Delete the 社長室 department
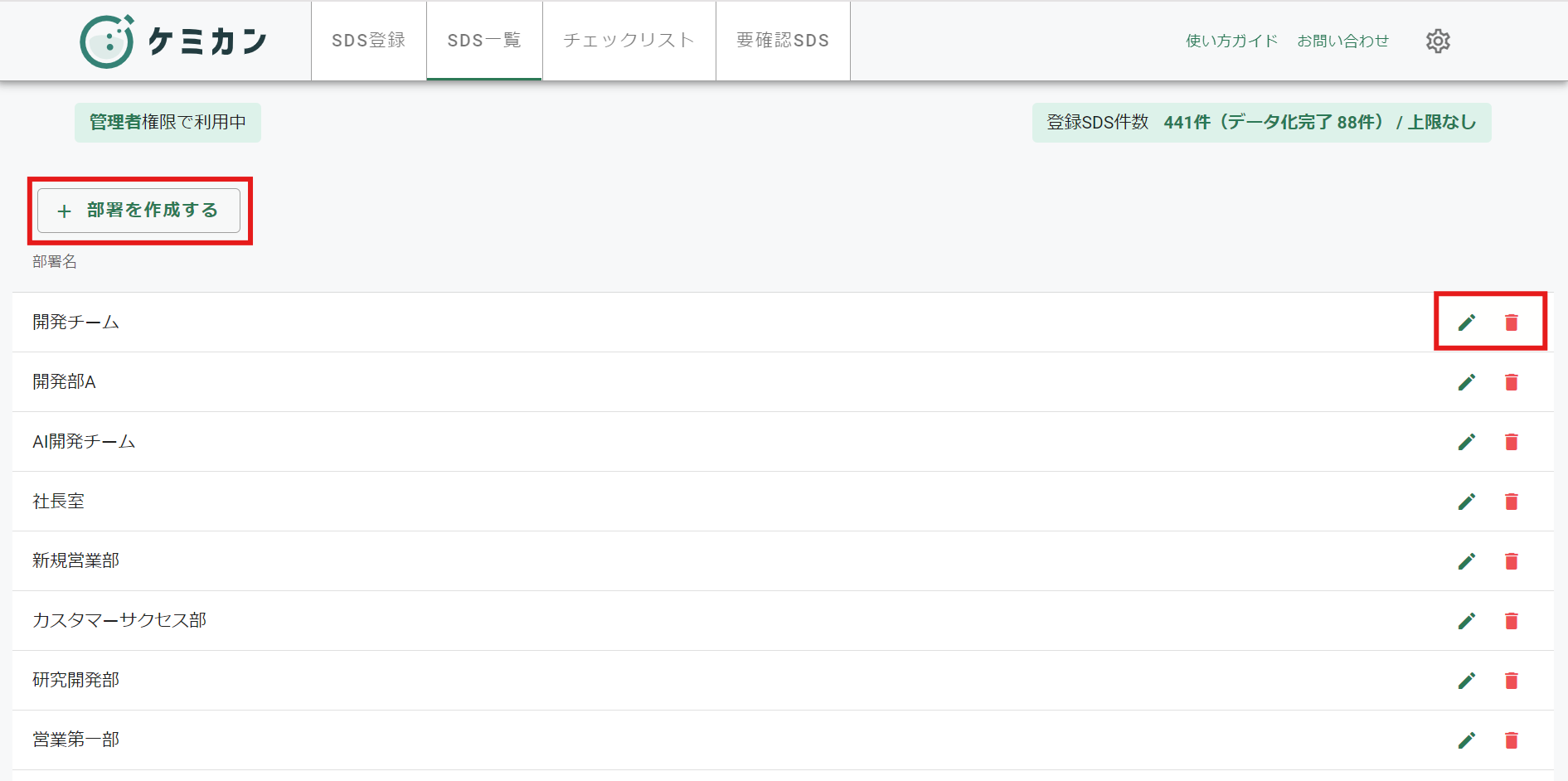The image size is (1568, 781). (x=1512, y=502)
